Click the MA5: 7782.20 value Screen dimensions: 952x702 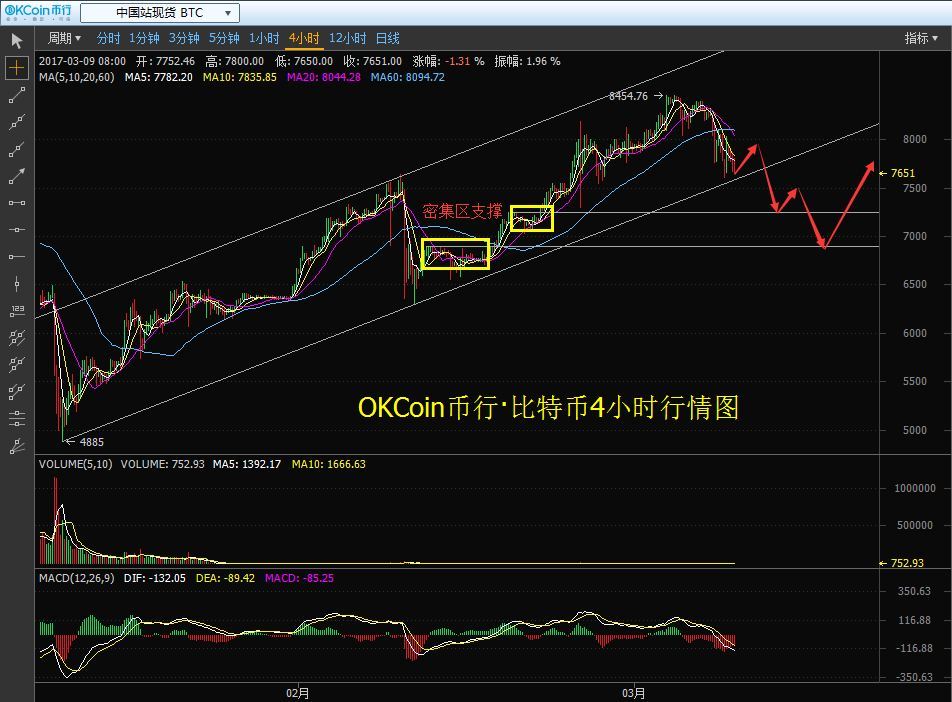coord(158,77)
